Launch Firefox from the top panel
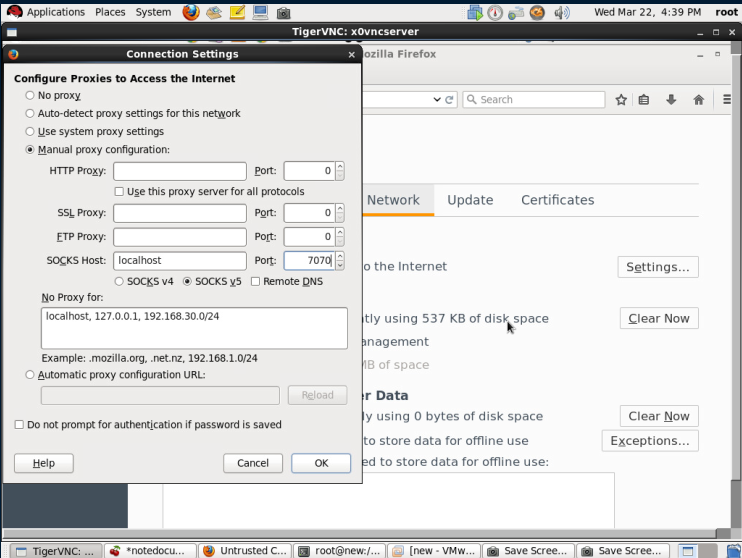Screen dimensions: 742x558 point(191,12)
